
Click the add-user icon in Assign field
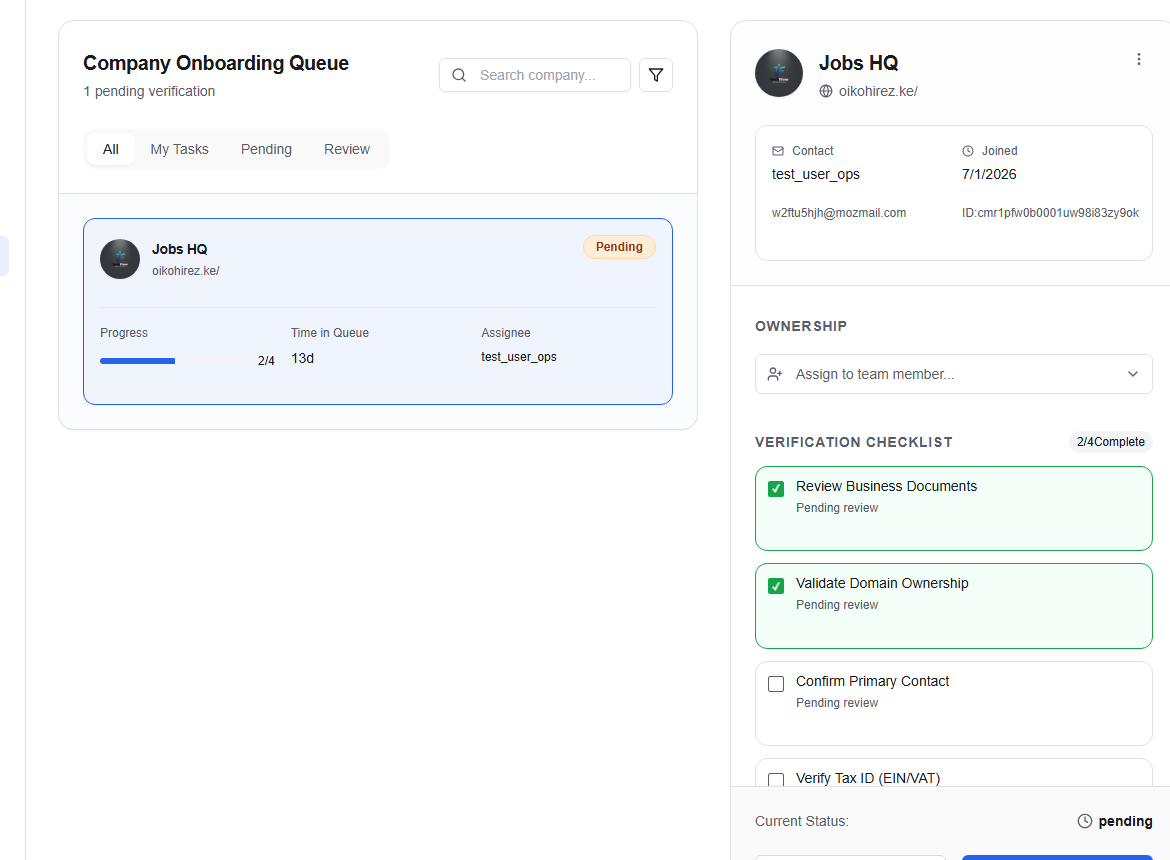point(775,374)
